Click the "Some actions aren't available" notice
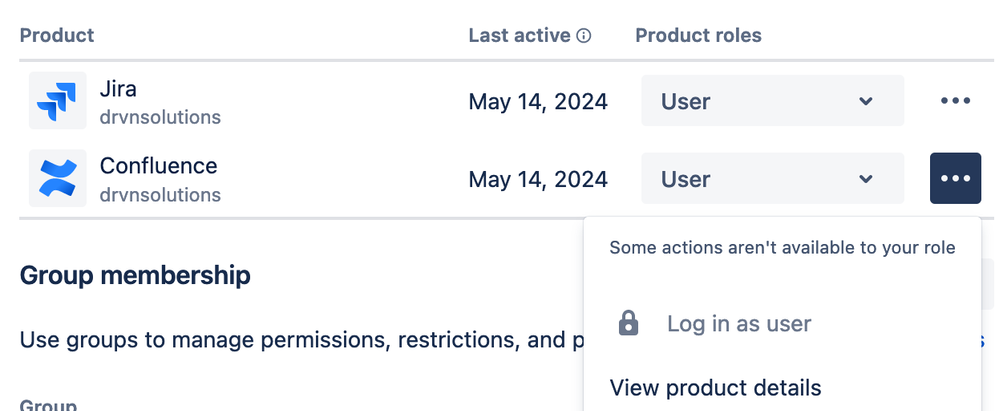 782,247
